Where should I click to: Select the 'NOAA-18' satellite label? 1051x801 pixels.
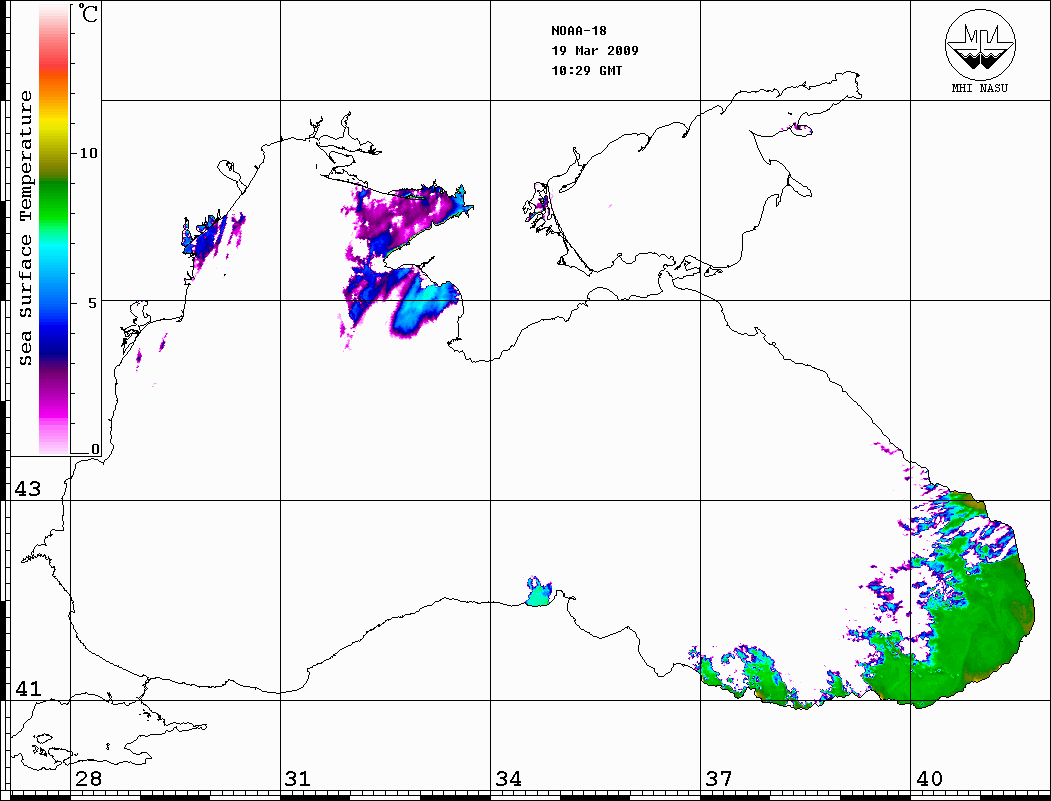pyautogui.click(x=578, y=31)
